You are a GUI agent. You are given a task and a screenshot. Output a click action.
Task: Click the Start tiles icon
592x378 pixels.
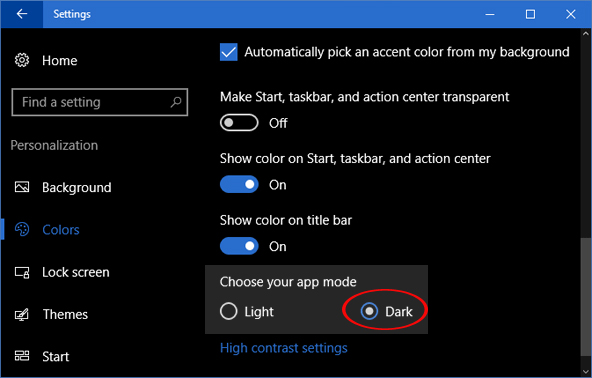click(22, 356)
